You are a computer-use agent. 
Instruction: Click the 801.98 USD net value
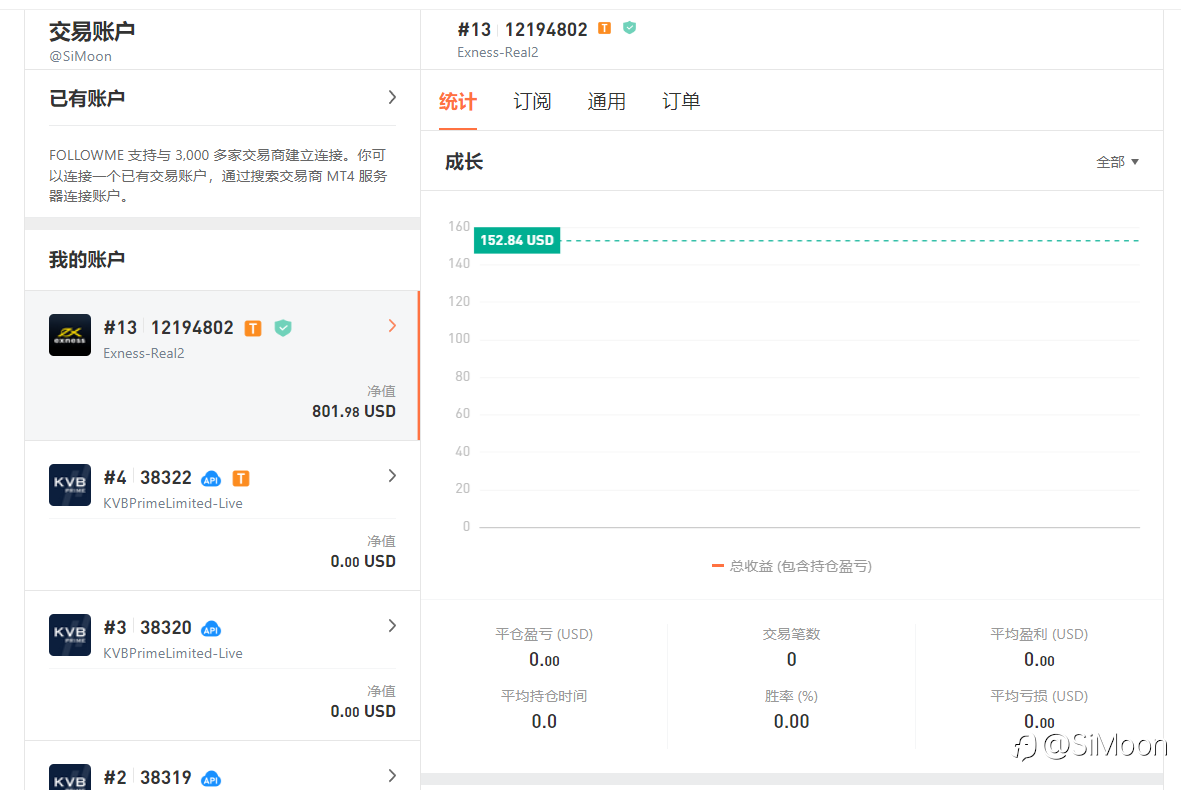tap(354, 411)
